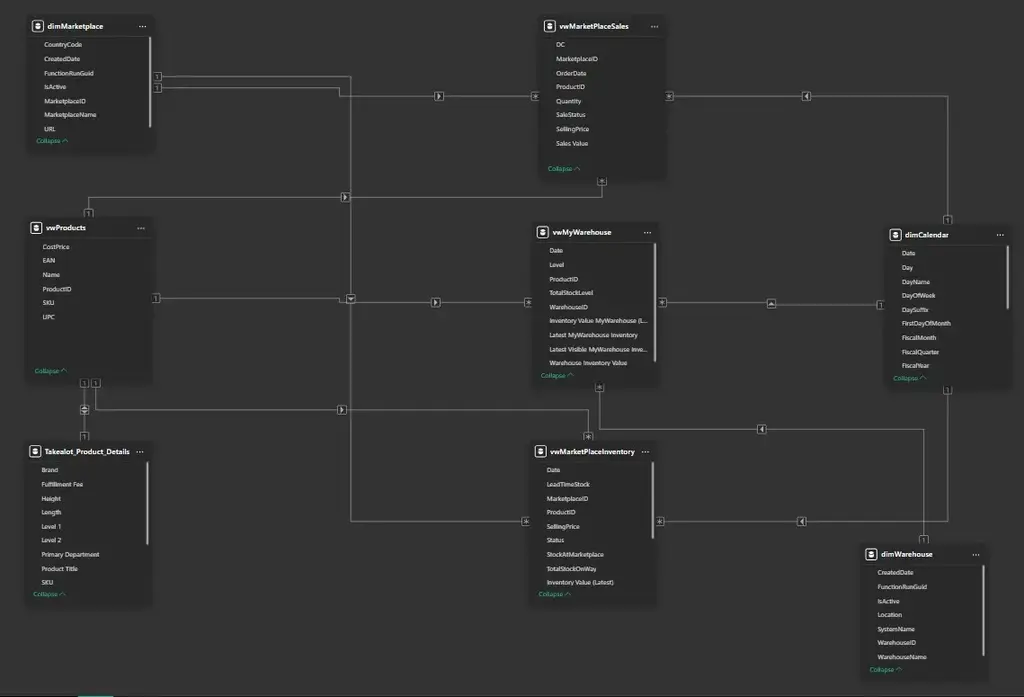Viewport: 1024px width, 697px height.
Task: Collapse the vwProducts table card
Action: coord(51,371)
